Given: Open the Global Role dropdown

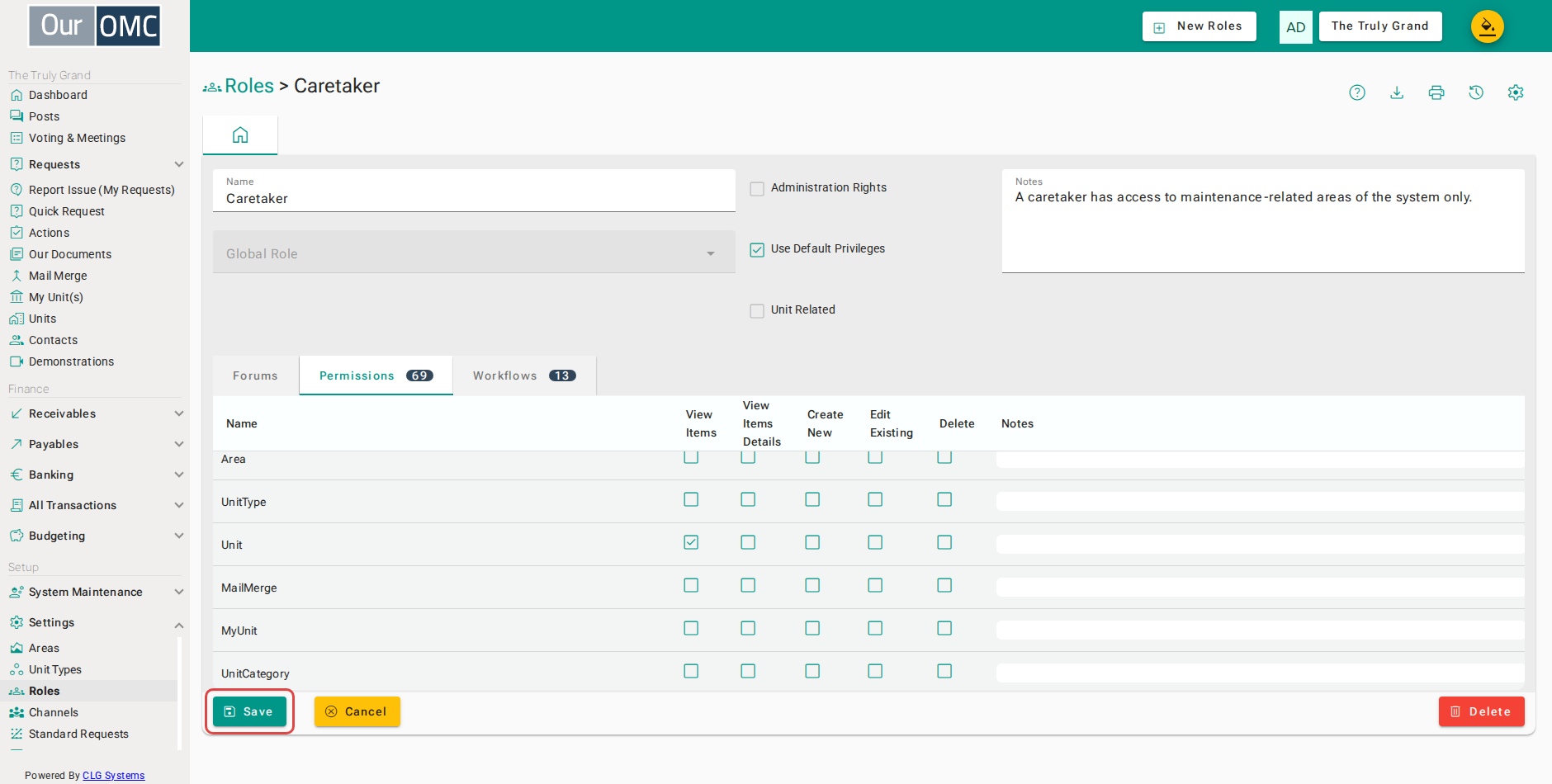Looking at the screenshot, I should tap(474, 253).
